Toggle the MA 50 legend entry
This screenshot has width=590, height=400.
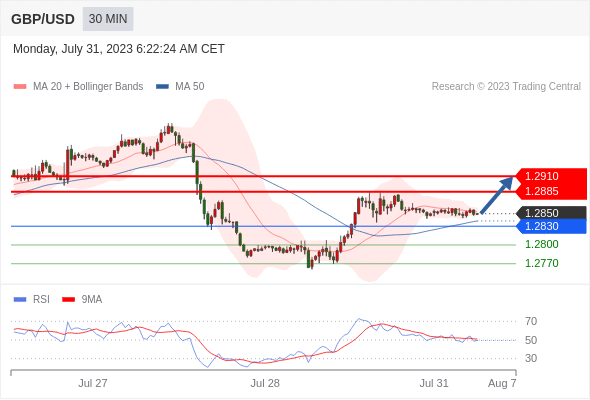coord(180,87)
